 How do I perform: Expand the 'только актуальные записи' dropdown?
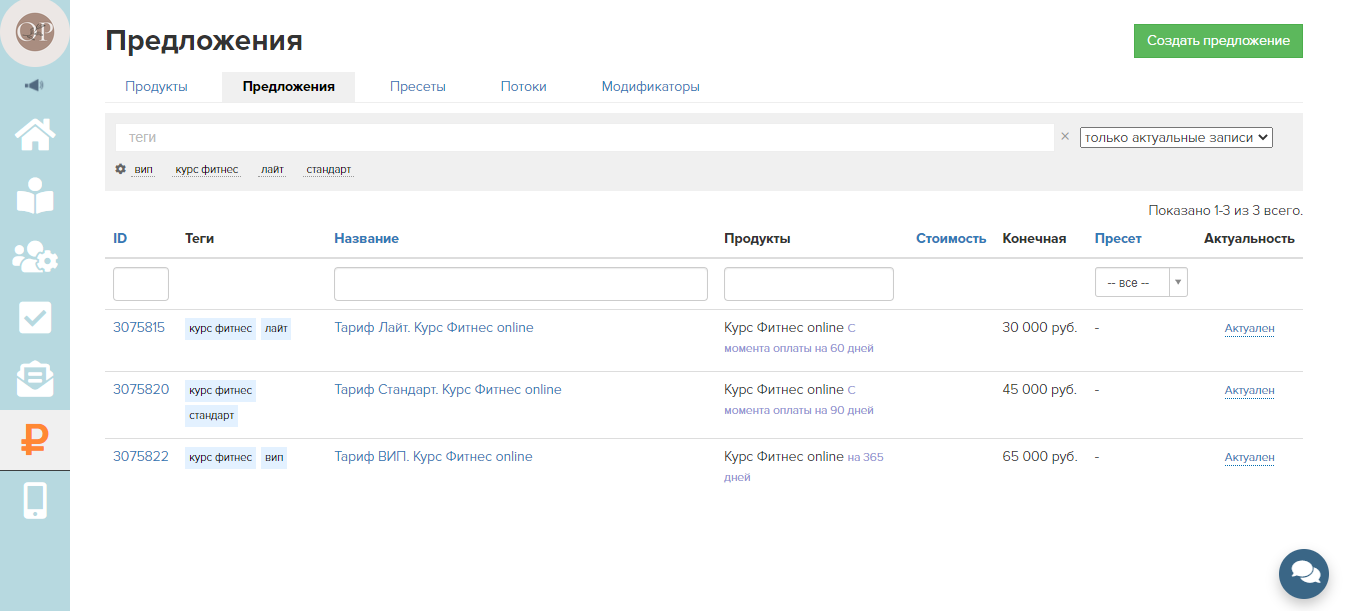1176,138
